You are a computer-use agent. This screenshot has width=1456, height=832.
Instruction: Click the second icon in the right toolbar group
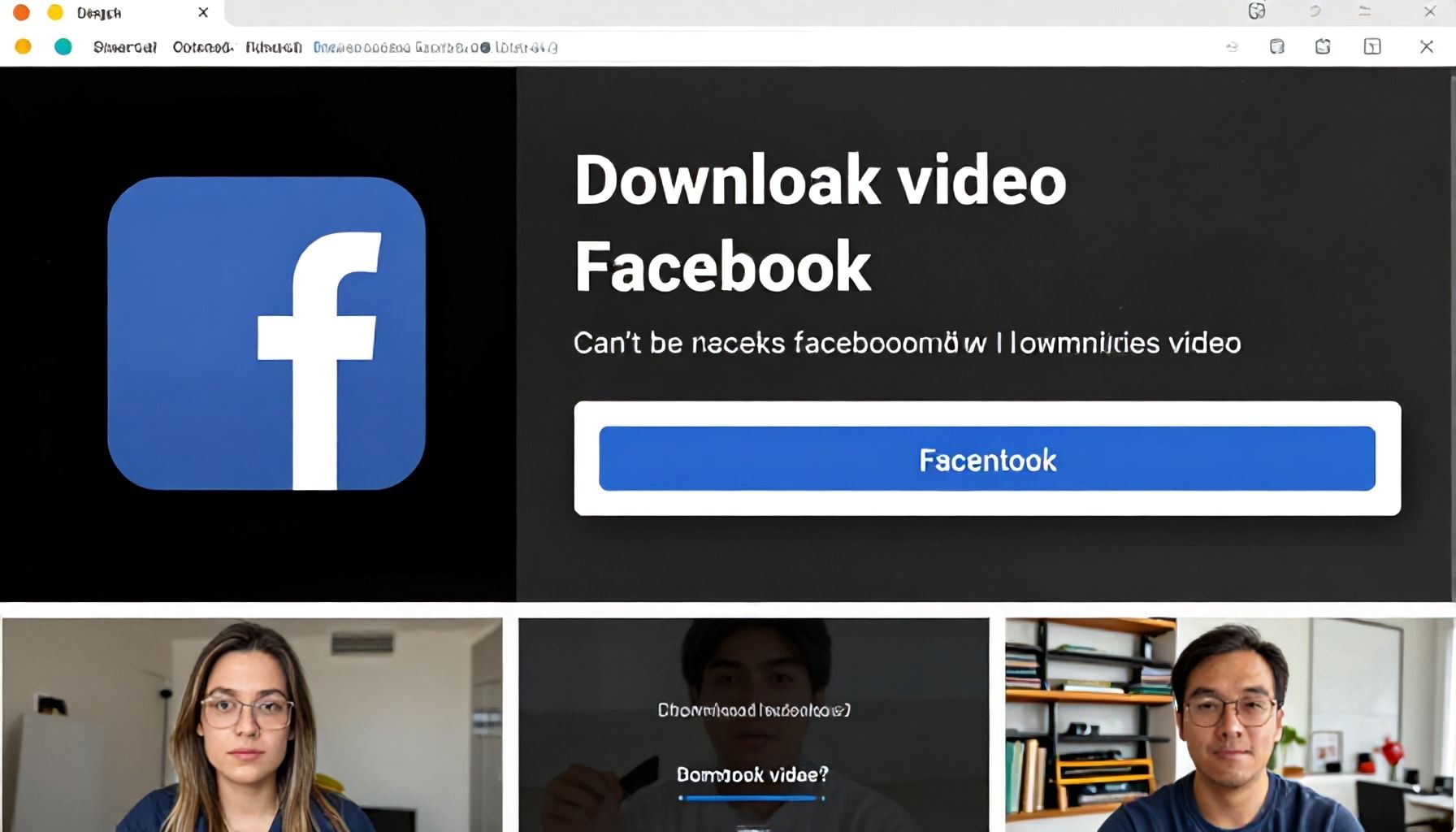point(1276,47)
